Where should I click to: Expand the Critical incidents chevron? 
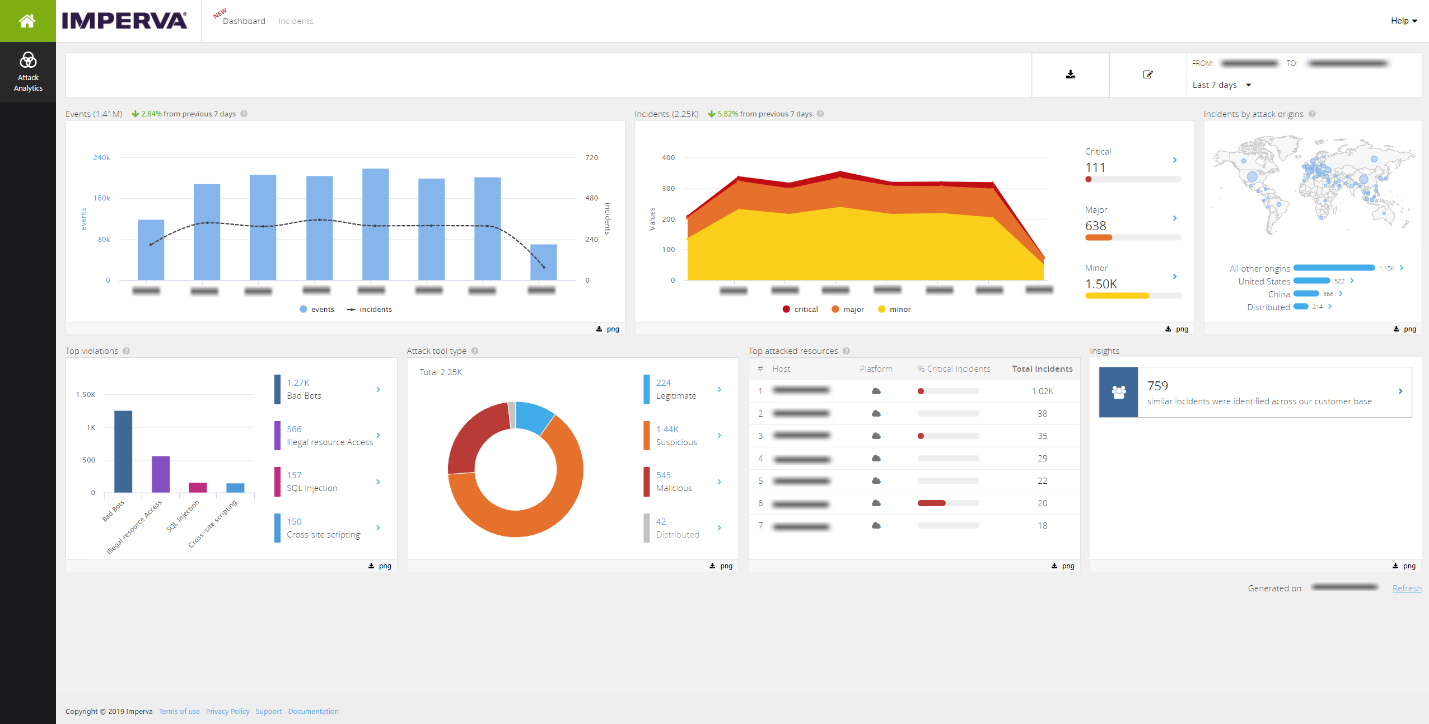[1175, 158]
